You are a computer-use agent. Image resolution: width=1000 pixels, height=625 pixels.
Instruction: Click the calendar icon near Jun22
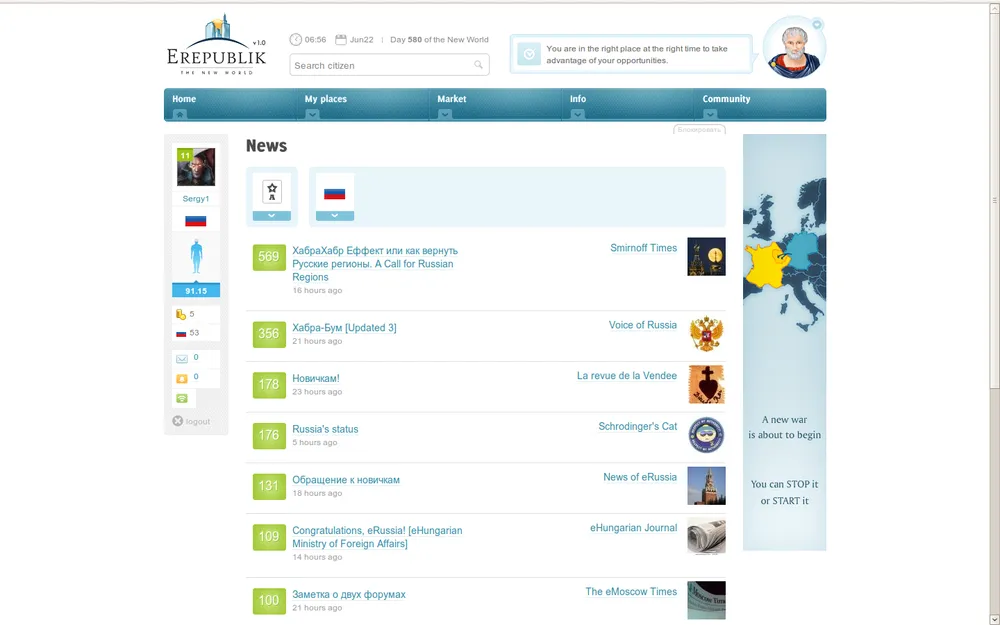tap(341, 40)
